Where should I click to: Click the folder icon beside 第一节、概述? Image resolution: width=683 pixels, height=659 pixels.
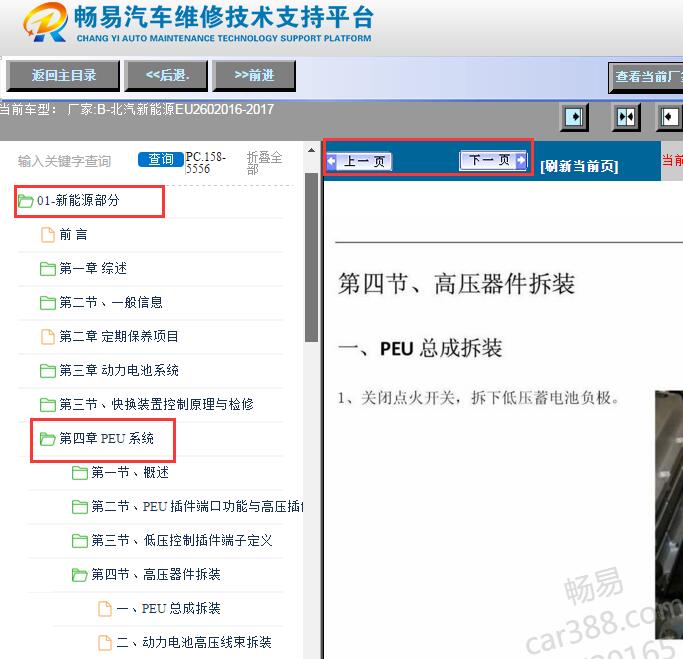coord(80,473)
